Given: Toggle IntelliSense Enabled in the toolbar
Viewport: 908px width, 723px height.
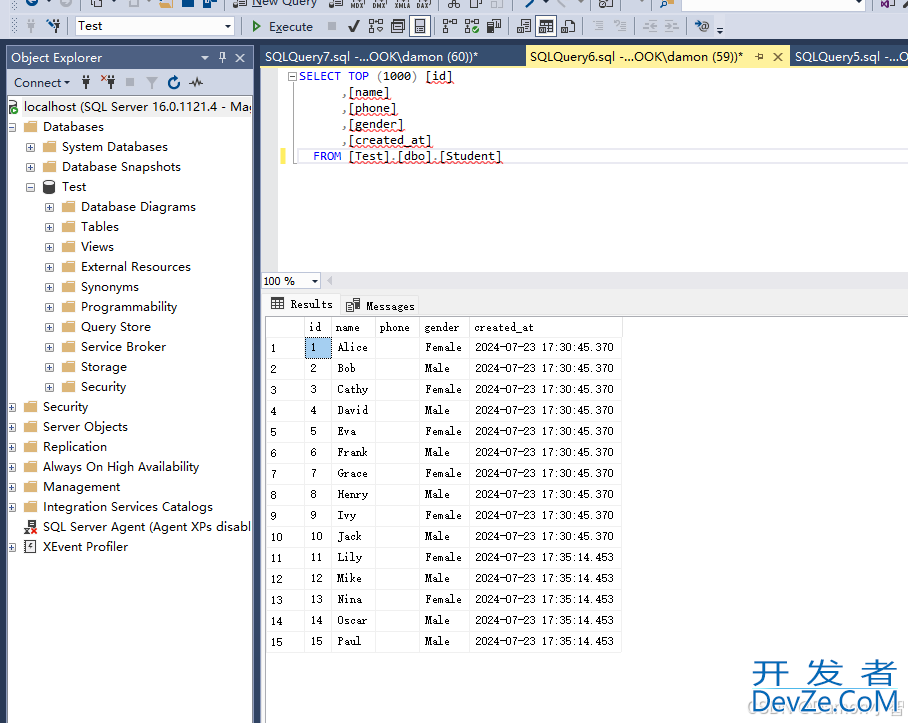Looking at the screenshot, I should (x=420, y=27).
